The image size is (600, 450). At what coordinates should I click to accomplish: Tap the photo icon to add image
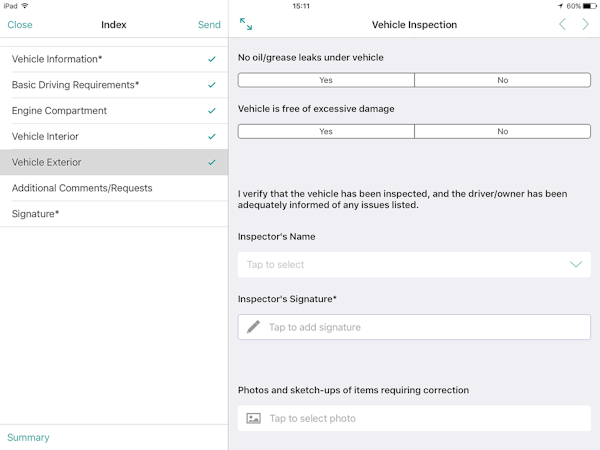254,418
